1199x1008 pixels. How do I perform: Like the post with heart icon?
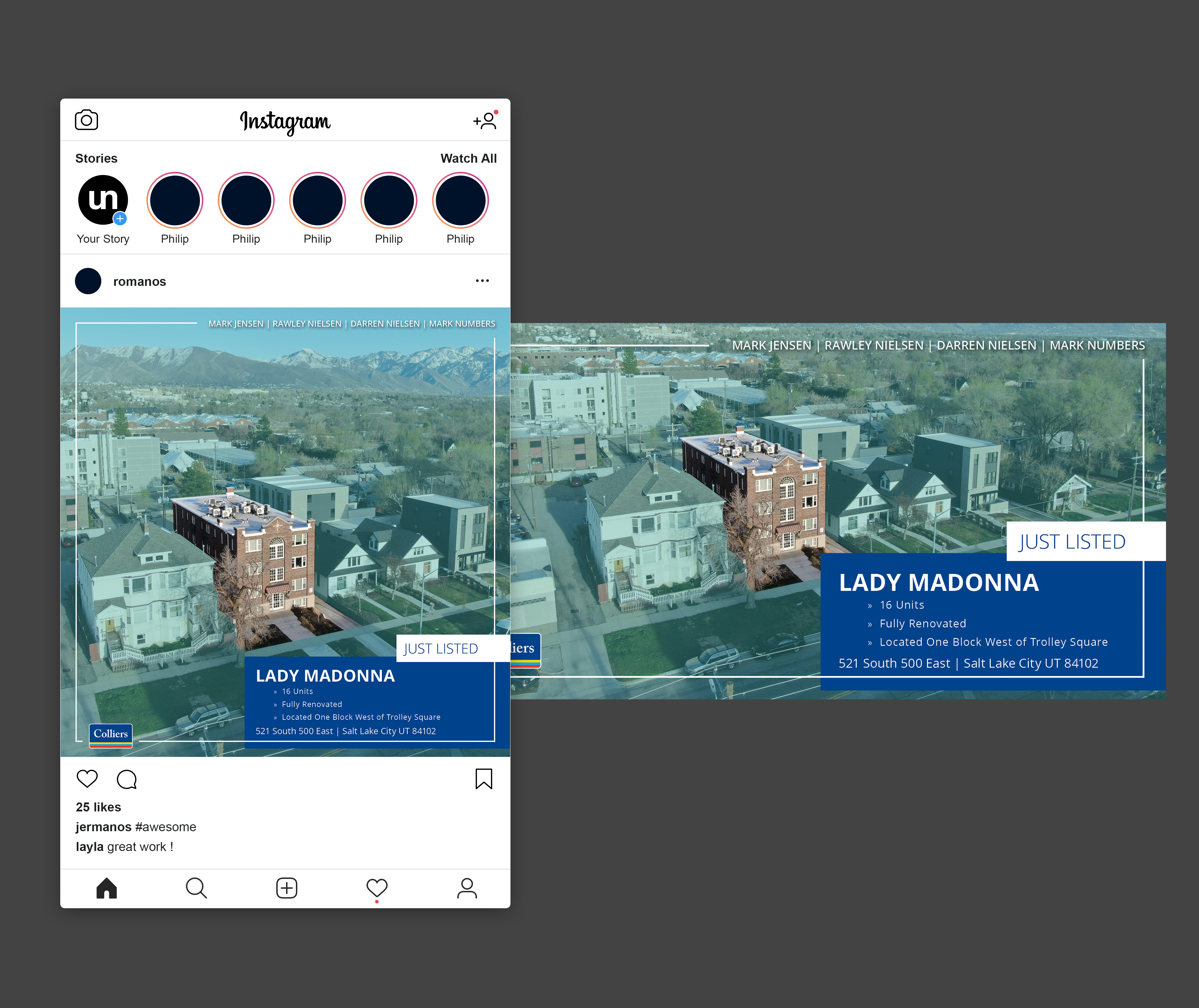87,779
